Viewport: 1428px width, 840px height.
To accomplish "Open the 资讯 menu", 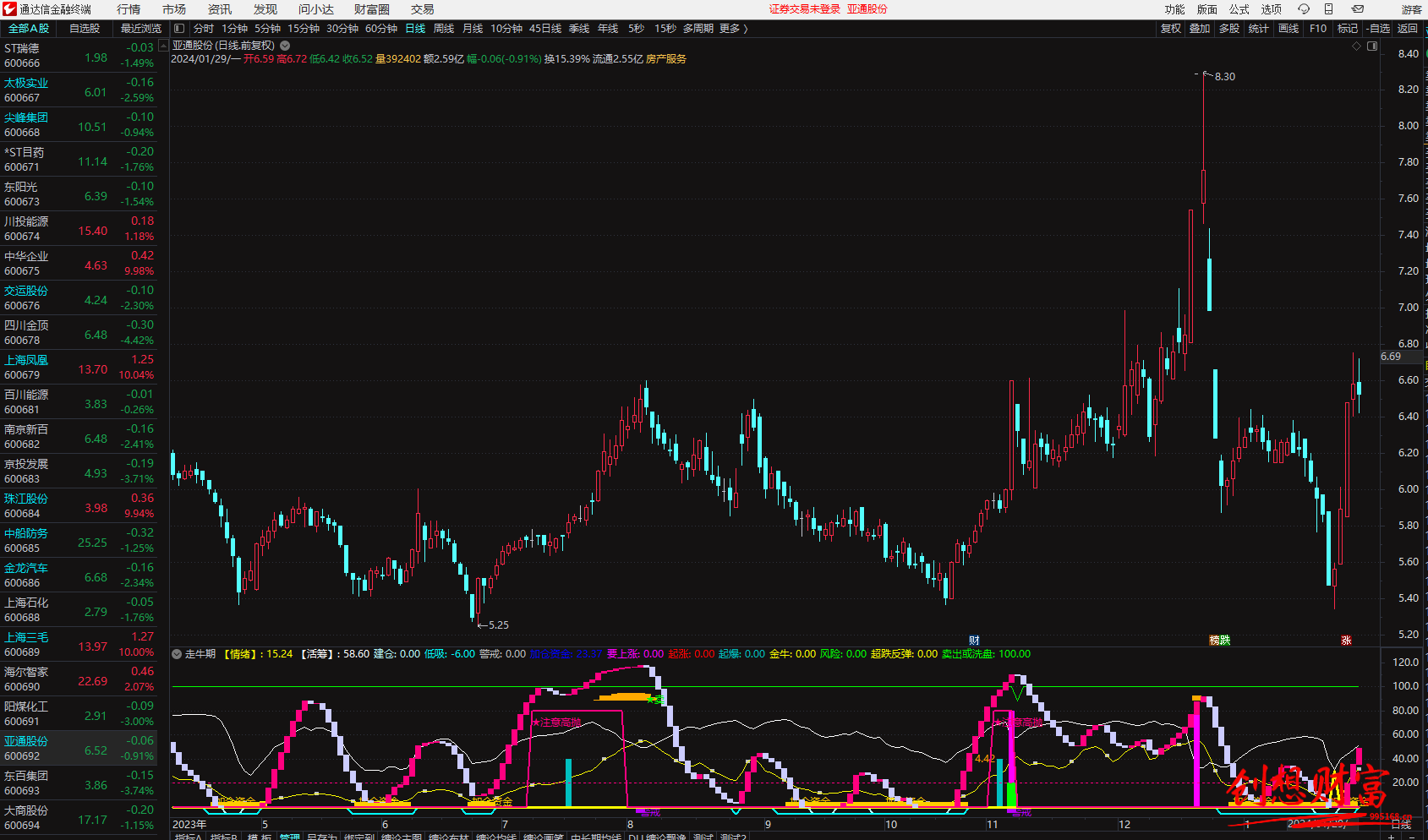I will point(220,9).
